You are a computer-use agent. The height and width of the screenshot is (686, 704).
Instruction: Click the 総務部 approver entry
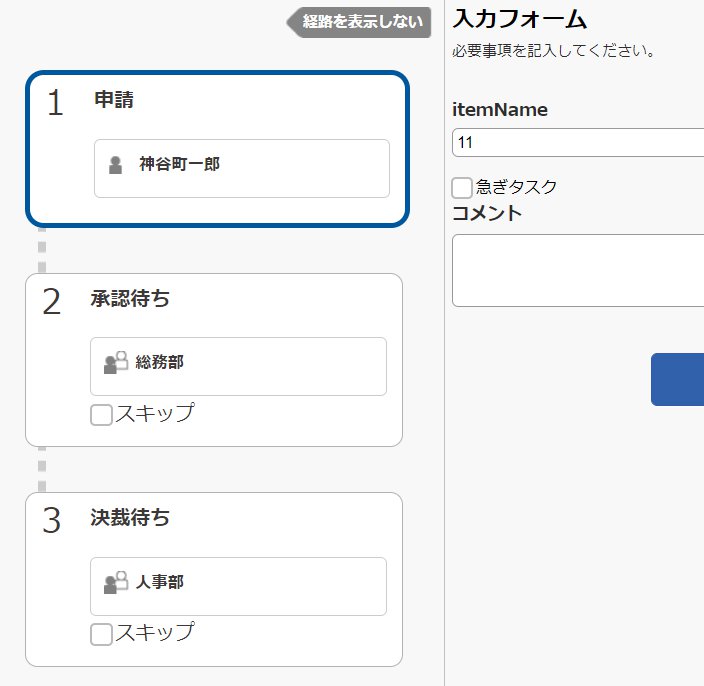click(x=238, y=366)
